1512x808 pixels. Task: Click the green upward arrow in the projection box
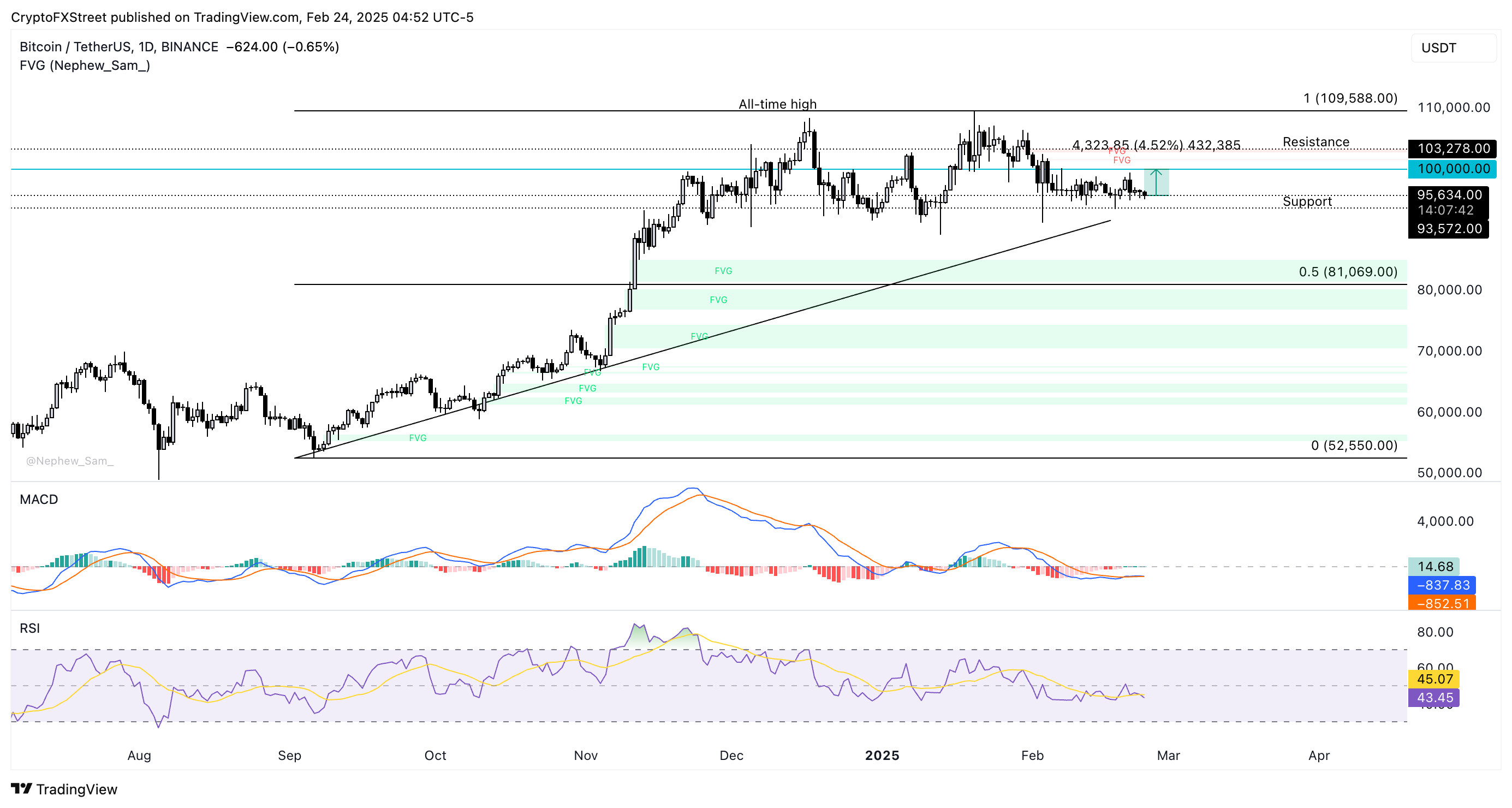(1156, 182)
